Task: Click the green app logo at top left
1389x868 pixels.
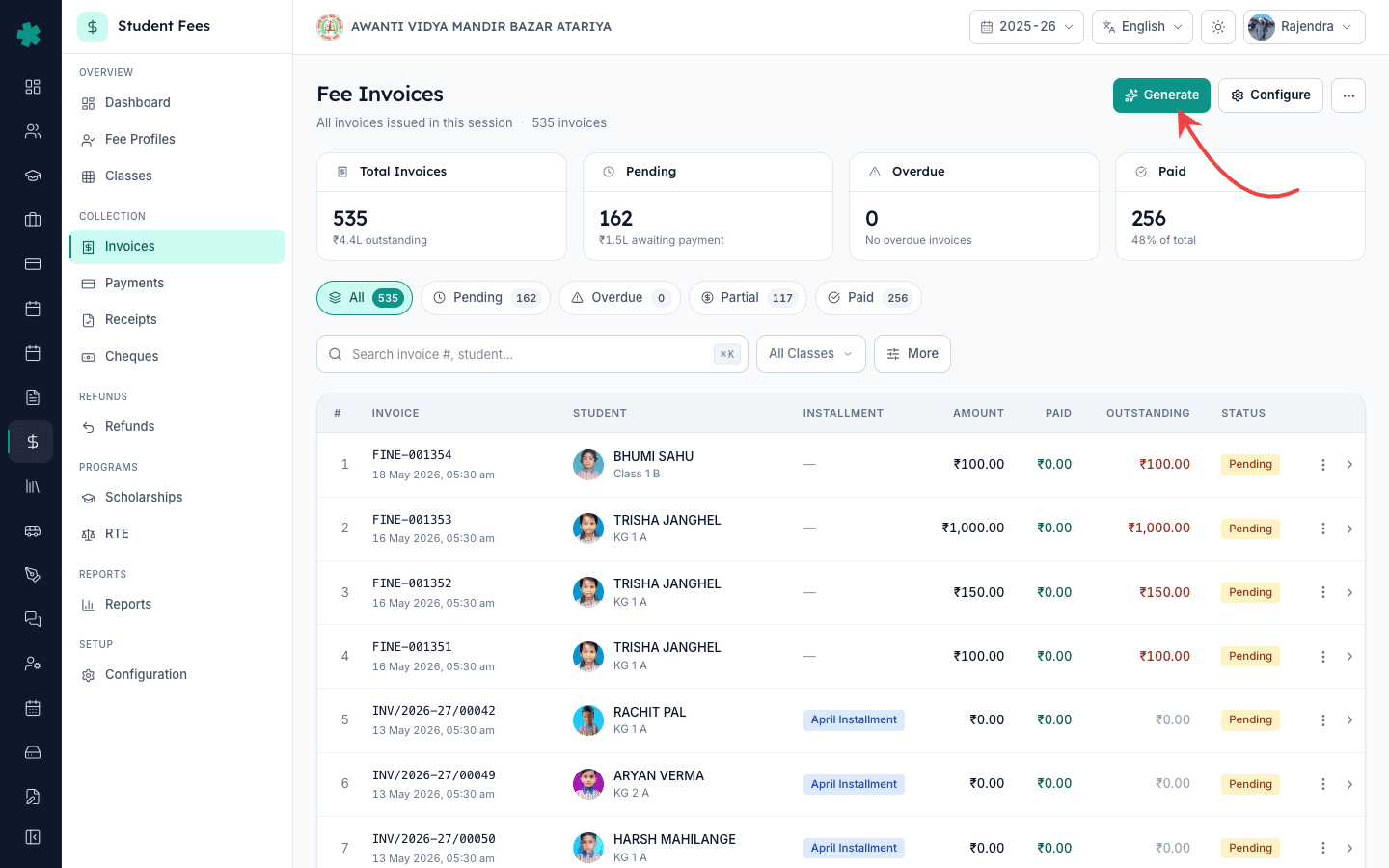Action: click(29, 35)
